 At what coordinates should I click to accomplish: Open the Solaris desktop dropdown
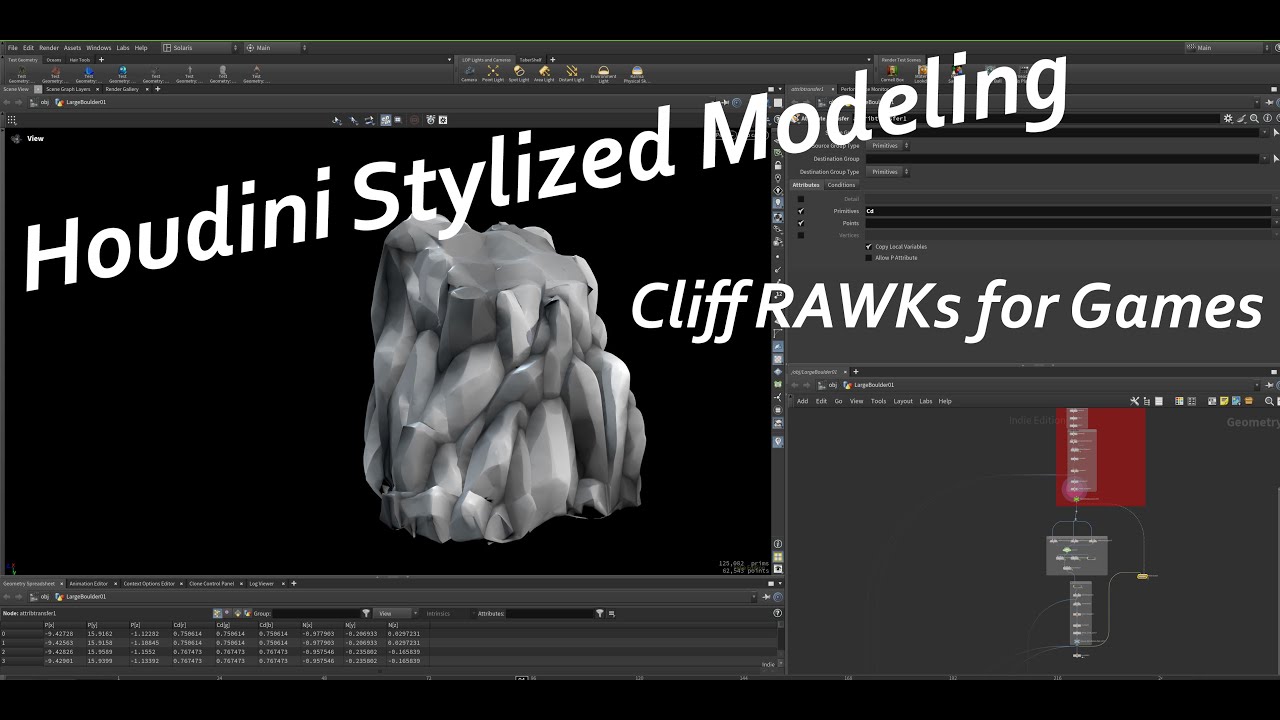tap(200, 48)
